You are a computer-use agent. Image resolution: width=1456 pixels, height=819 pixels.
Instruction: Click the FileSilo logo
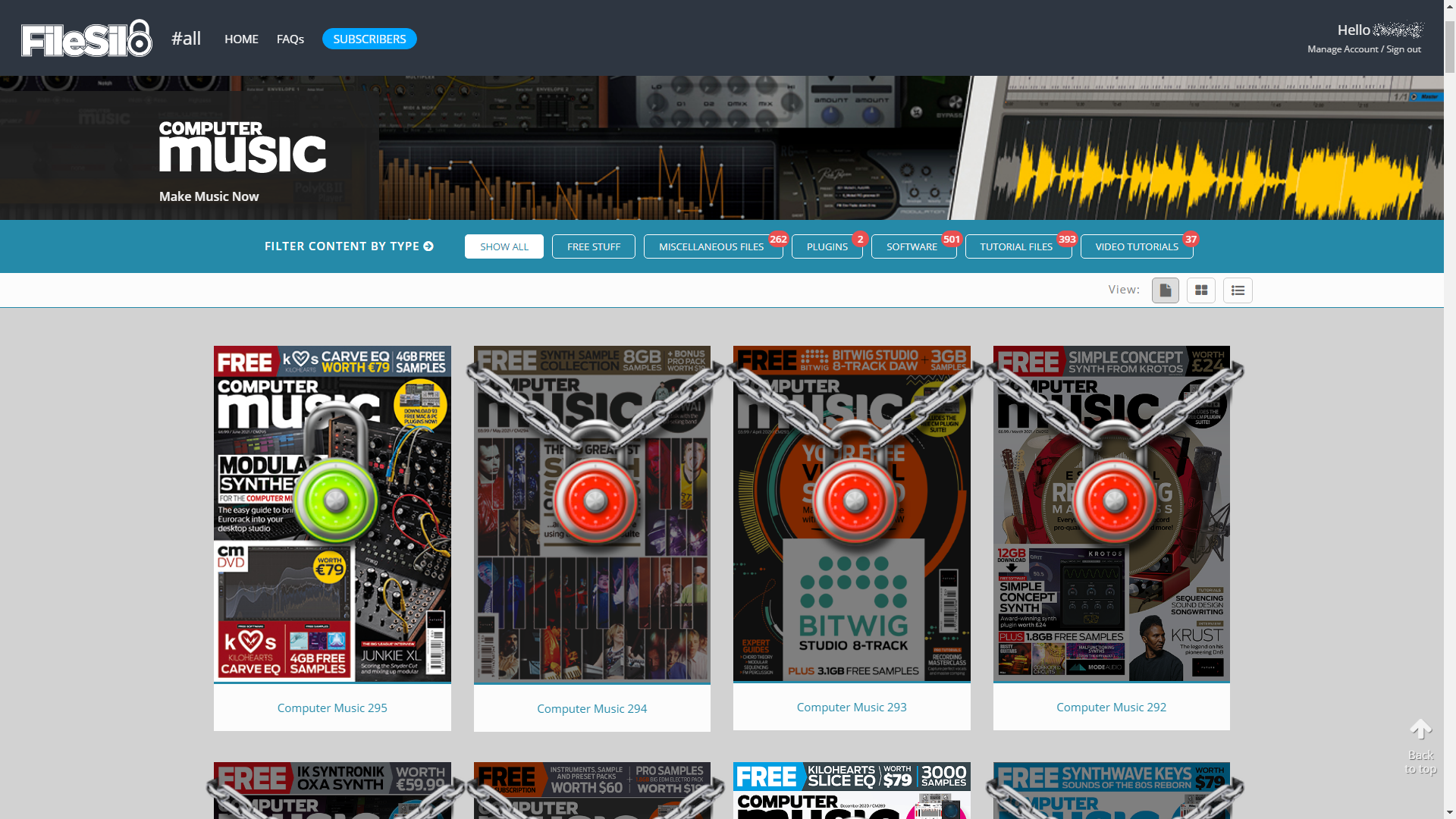tap(86, 39)
